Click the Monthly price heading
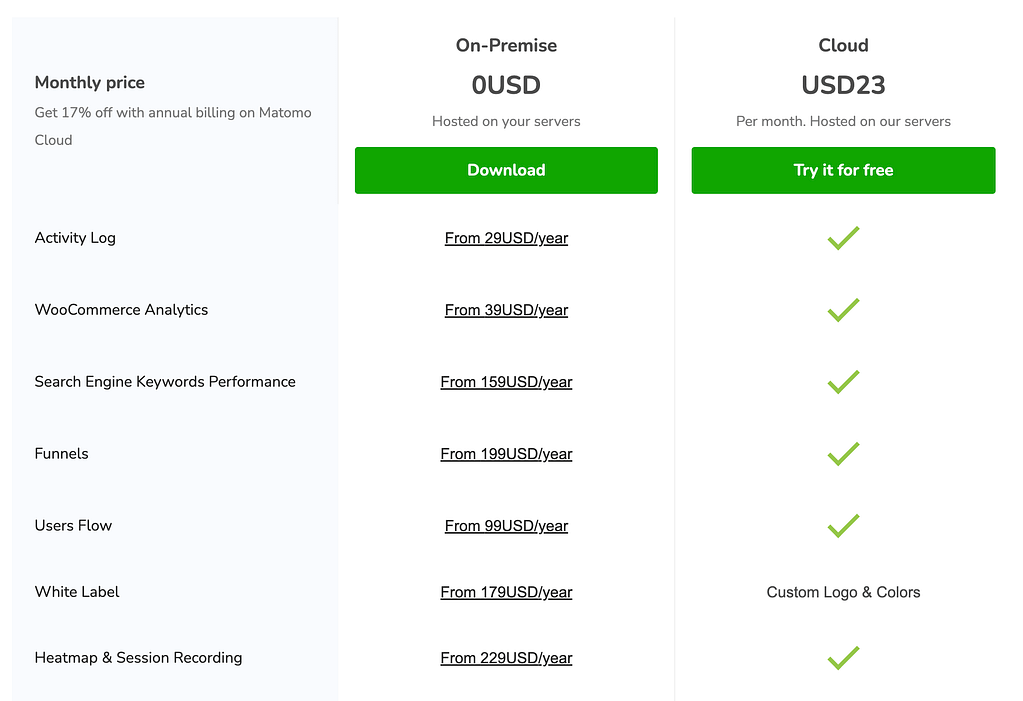The image size is (1023, 701). 89,82
